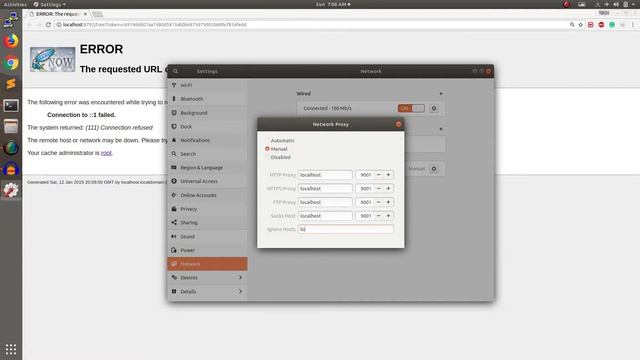The image size is (640, 360).
Task: Launch Google Chrome from the dock
Action: (x=11, y=63)
